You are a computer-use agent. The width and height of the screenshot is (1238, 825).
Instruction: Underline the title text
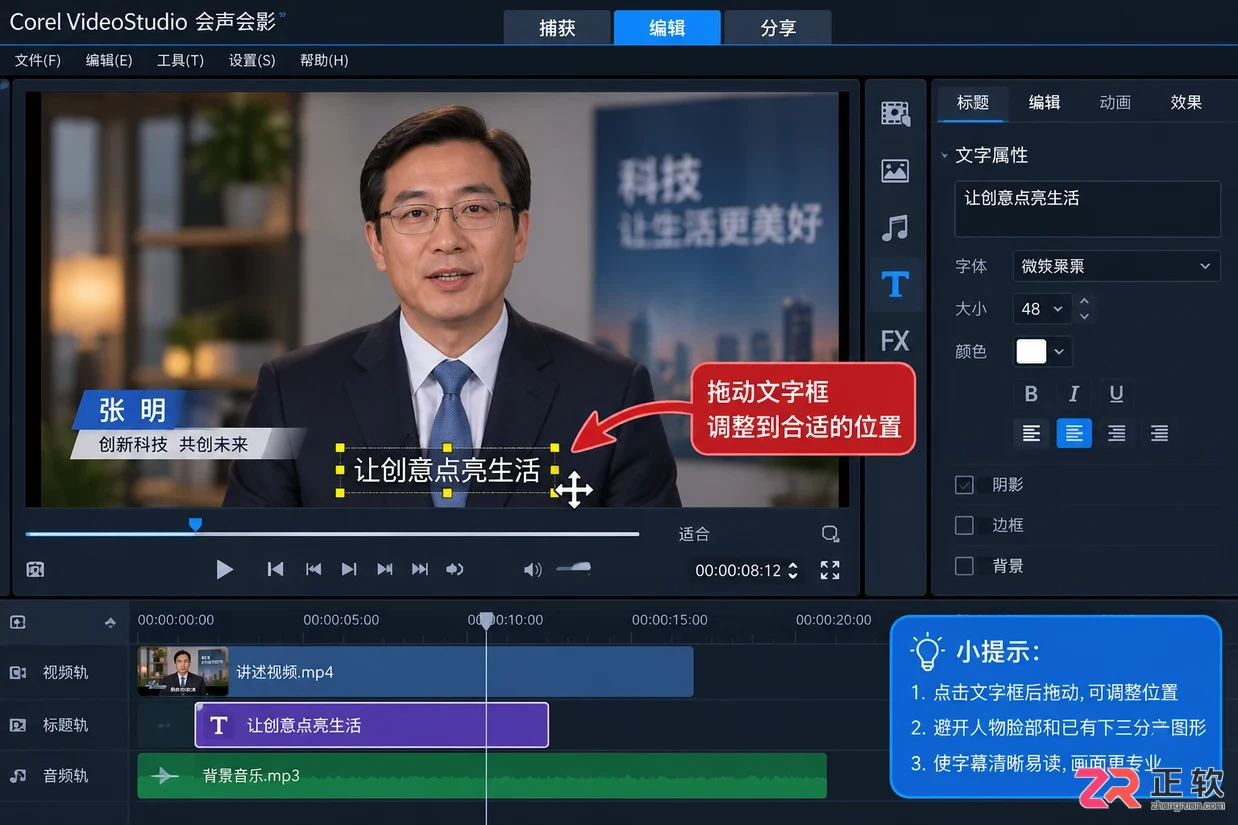[1117, 393]
